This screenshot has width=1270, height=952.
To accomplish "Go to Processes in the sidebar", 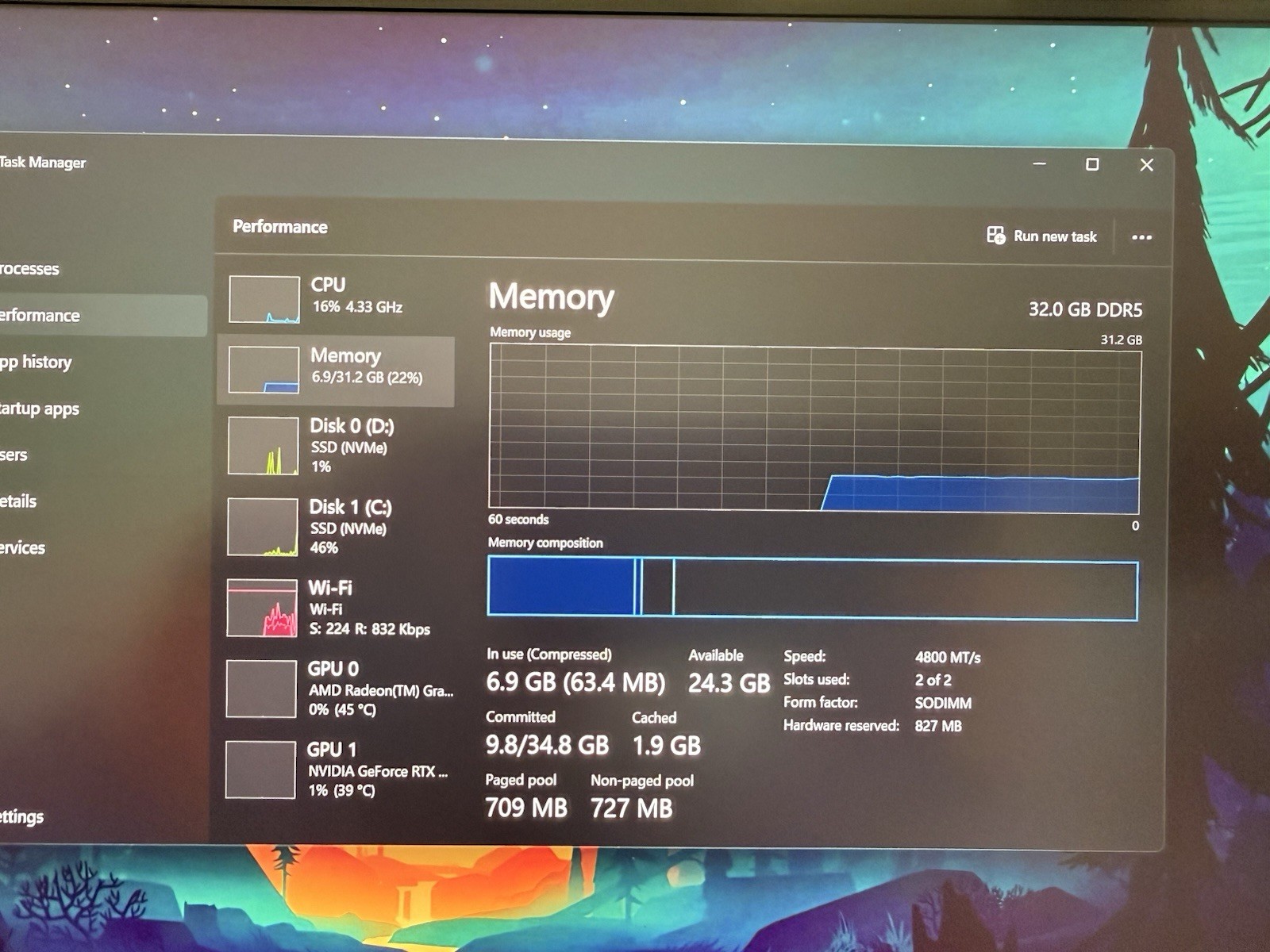I will 29,269.
